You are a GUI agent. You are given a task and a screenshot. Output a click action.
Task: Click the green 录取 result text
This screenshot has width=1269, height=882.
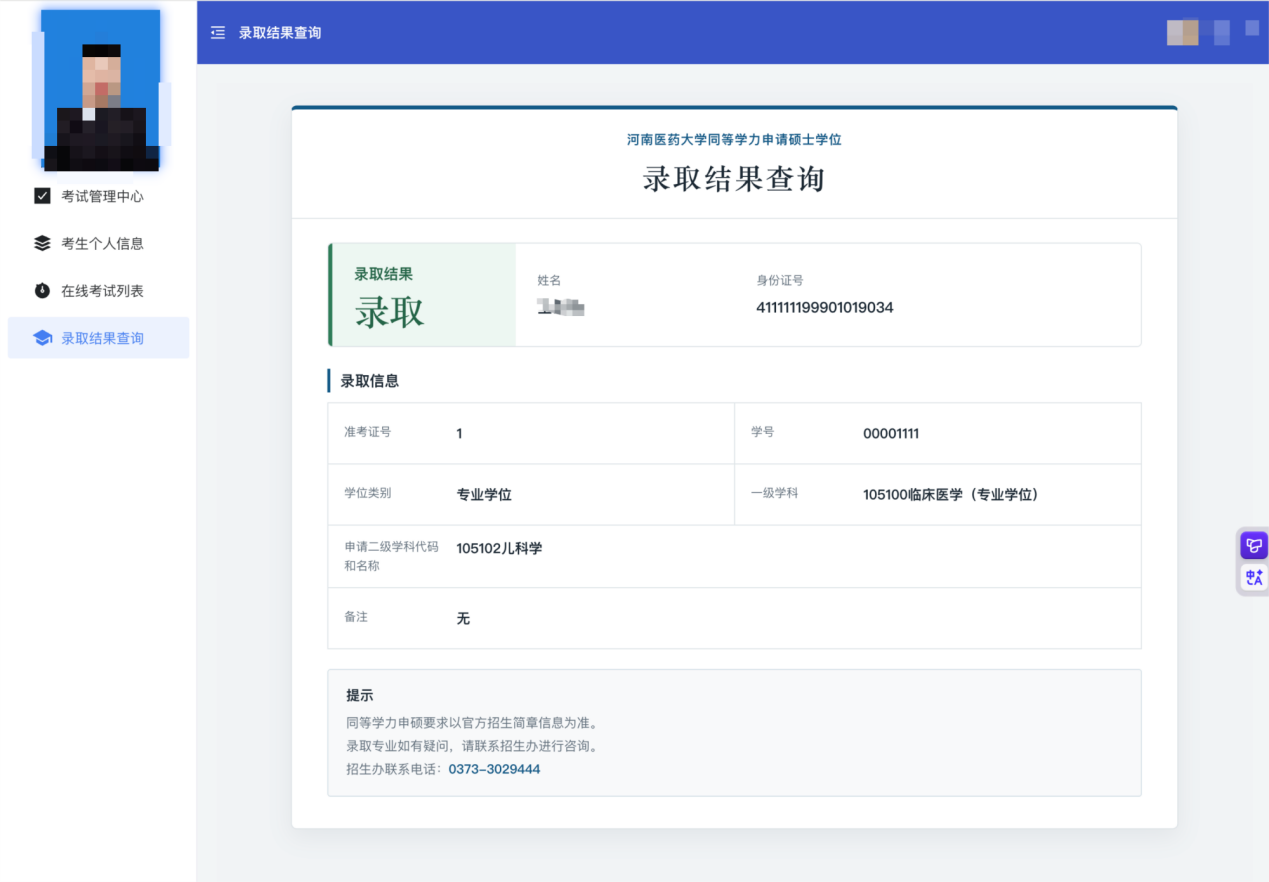click(x=390, y=313)
